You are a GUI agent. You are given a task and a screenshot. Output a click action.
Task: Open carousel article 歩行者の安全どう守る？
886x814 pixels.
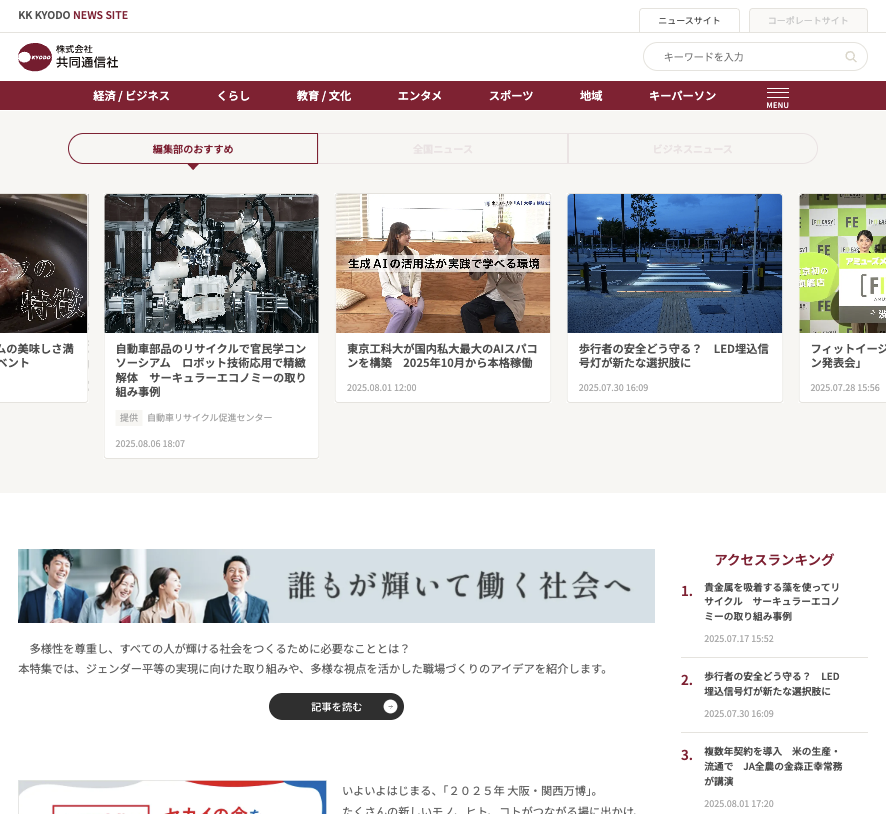674,356
